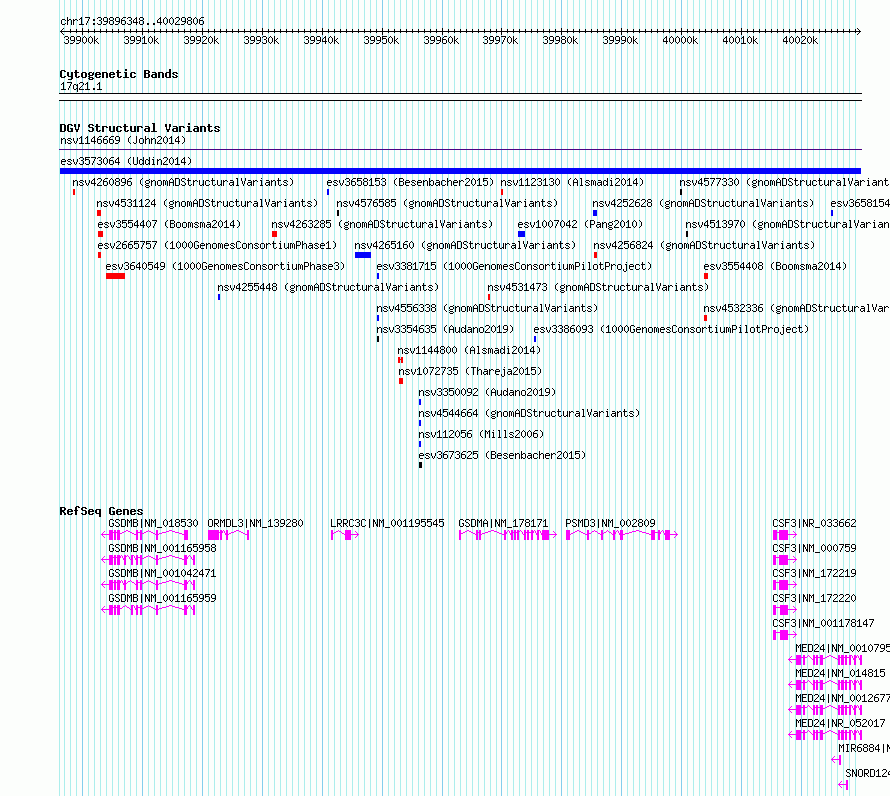
Task: Click the chr17:39896348..40029806 coordinate label
Action: click(x=132, y=21)
